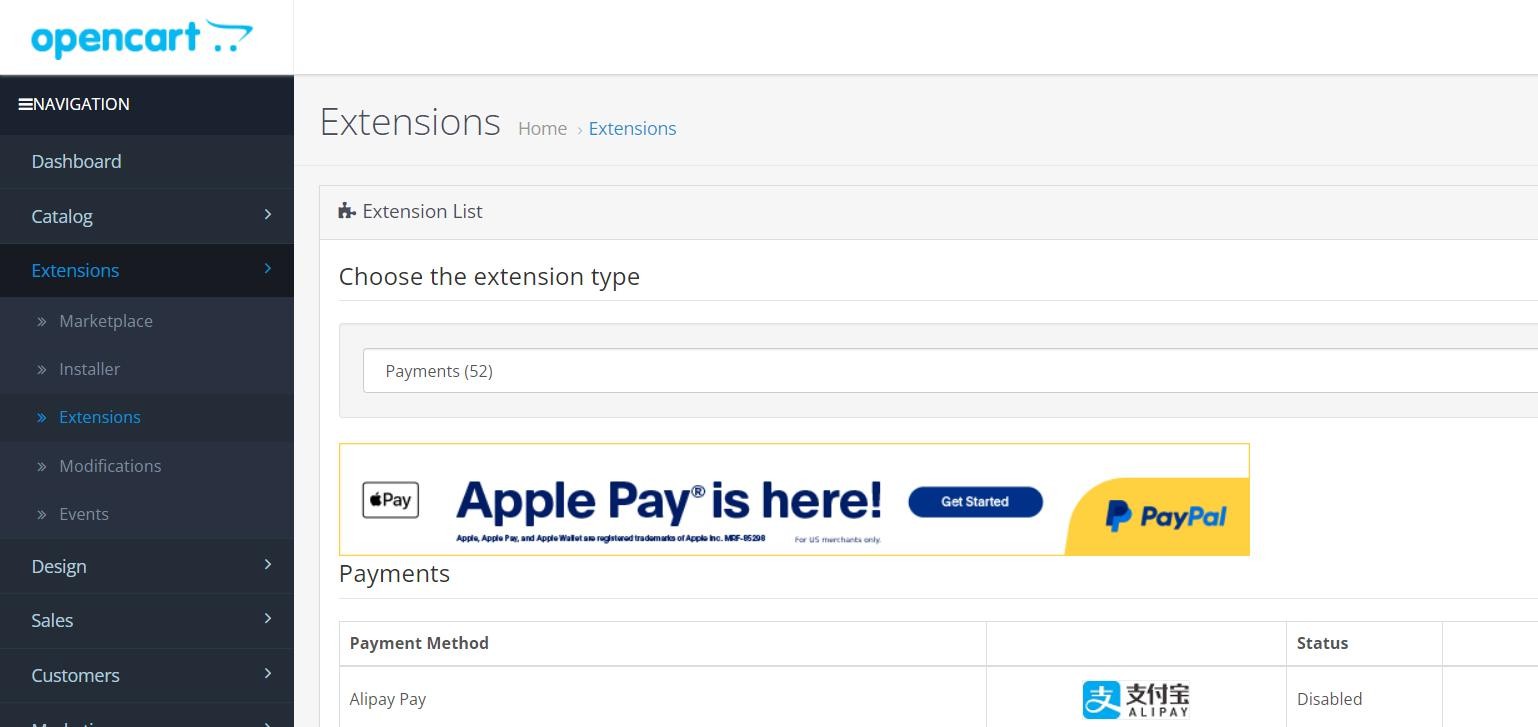
Task: Click Get Started button in banner
Action: (x=975, y=502)
